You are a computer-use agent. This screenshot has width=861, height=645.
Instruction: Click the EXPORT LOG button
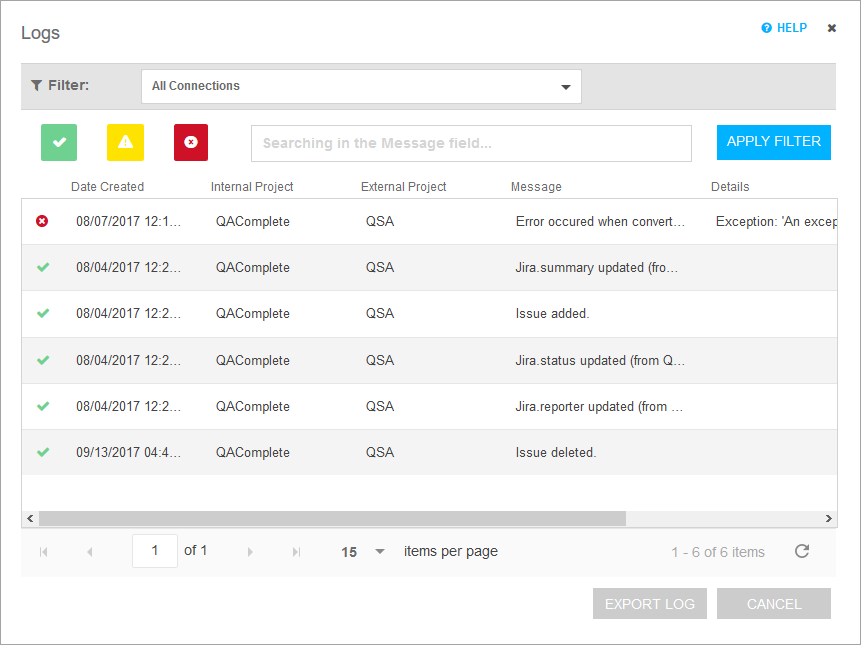click(649, 603)
